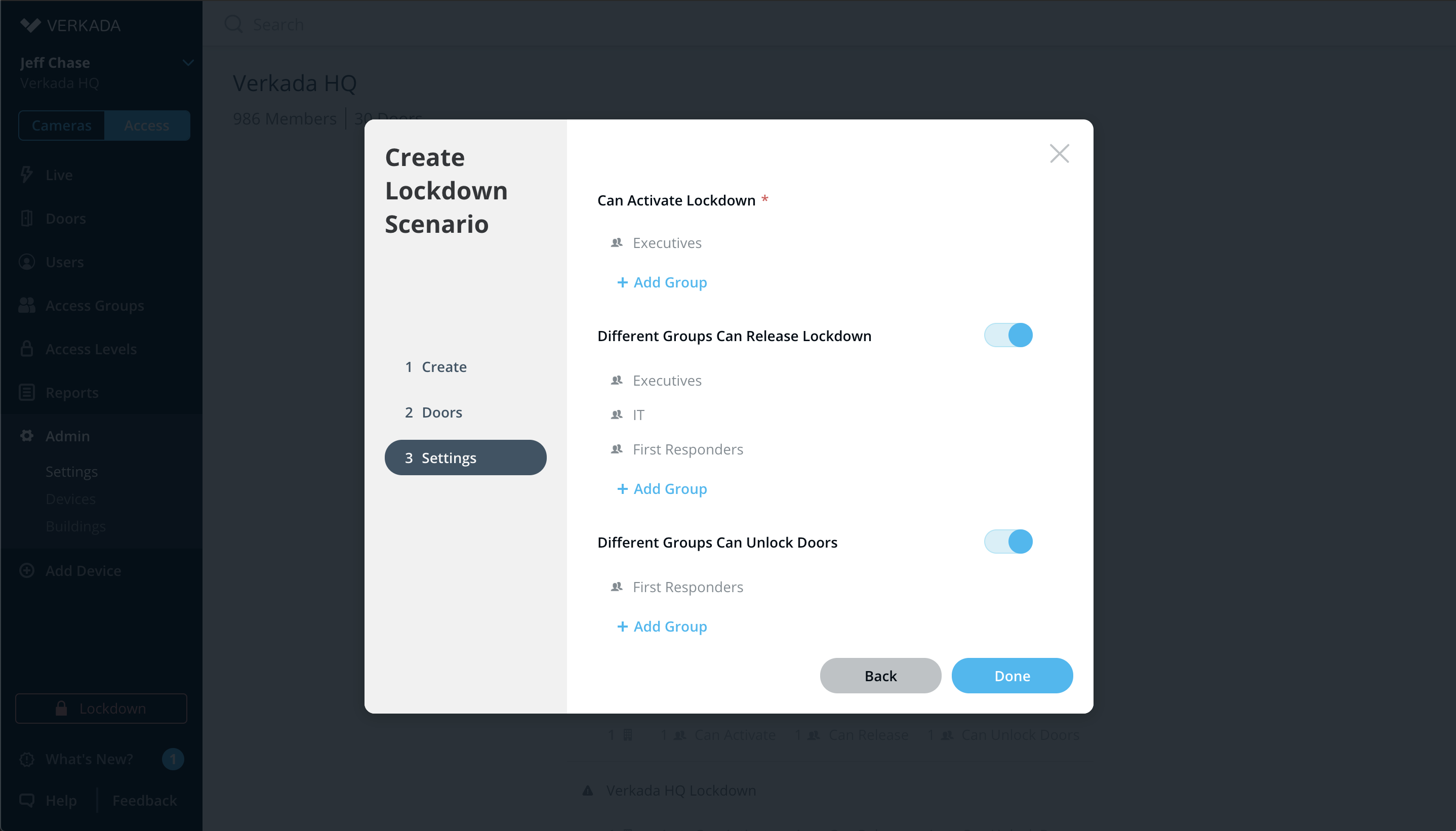Viewport: 1456px width, 831px height.
Task: Toggle the Cameras view mode
Action: click(61, 125)
